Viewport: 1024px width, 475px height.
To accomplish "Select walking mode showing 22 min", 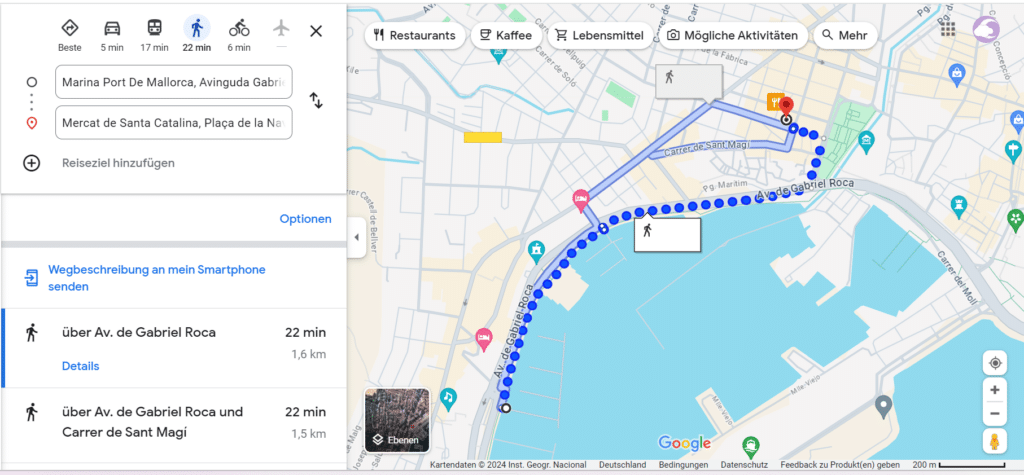I will pyautogui.click(x=197, y=28).
